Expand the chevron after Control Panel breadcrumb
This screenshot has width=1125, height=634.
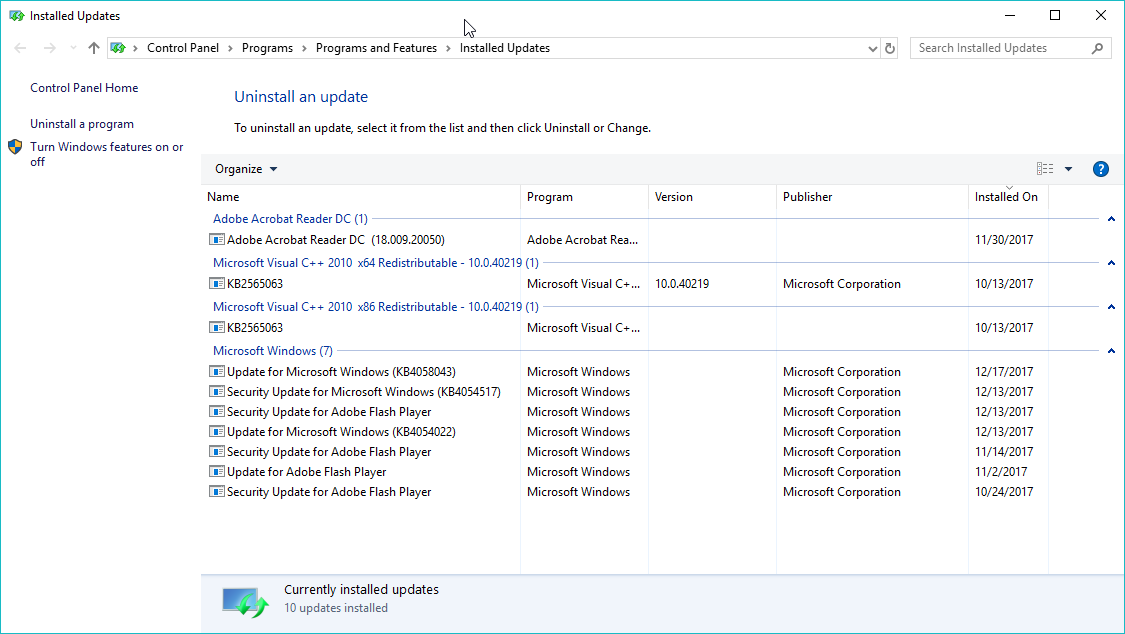[230, 49]
